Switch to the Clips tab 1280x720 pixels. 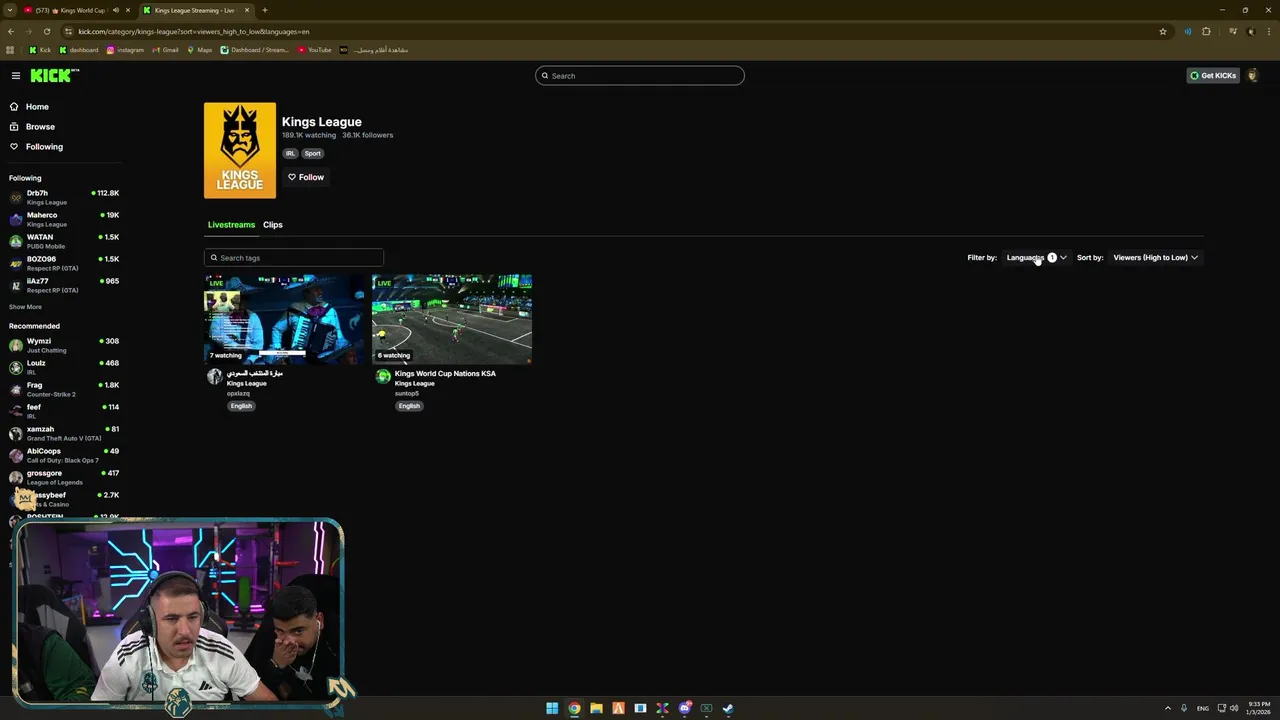273,225
